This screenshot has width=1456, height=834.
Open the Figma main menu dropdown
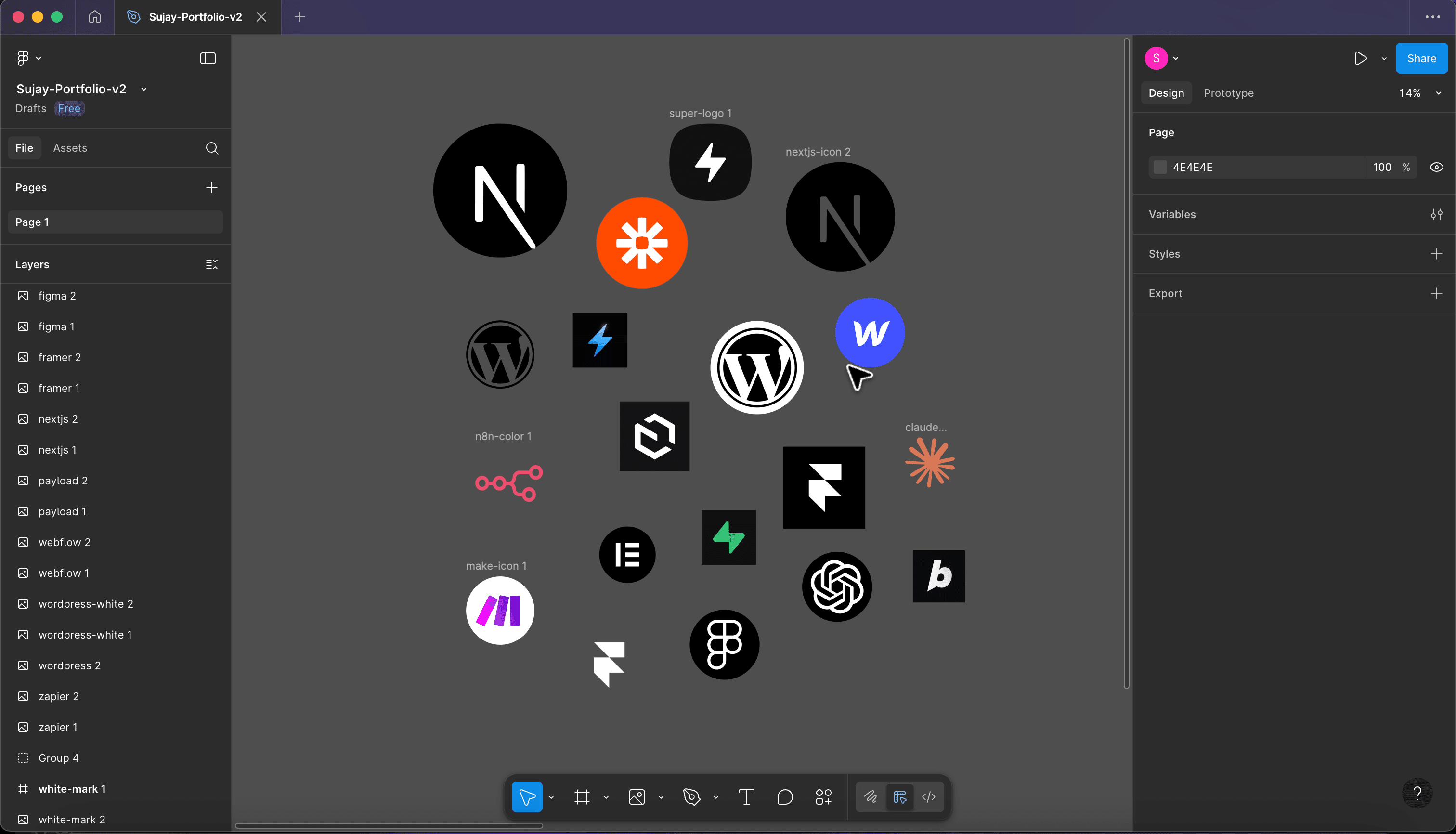(x=28, y=58)
